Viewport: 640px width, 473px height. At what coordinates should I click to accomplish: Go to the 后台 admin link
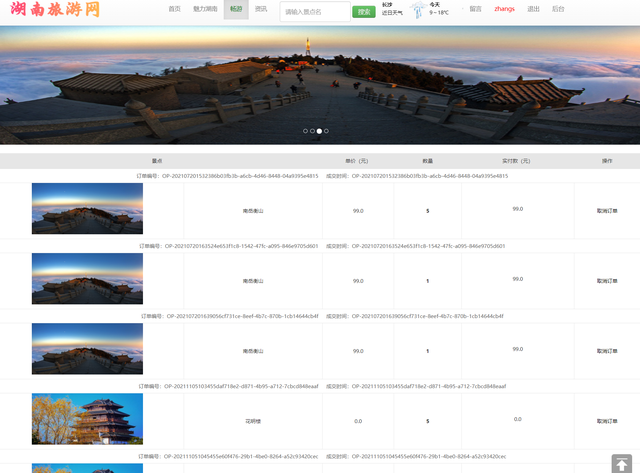(x=558, y=9)
